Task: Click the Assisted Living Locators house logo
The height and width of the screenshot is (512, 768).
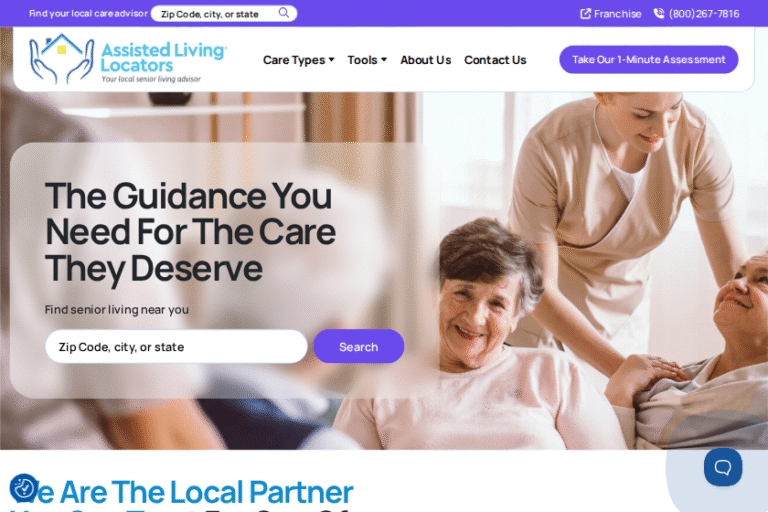Action: click(61, 59)
